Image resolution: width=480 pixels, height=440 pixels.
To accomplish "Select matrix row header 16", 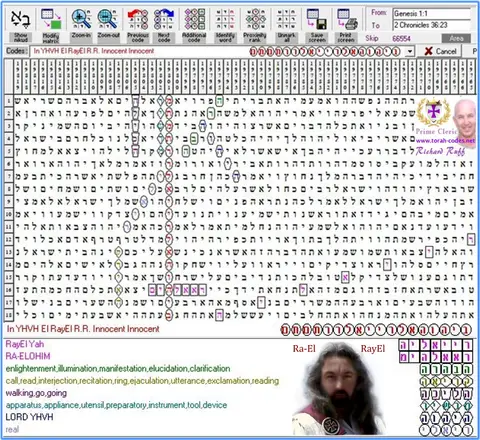I will [9, 289].
